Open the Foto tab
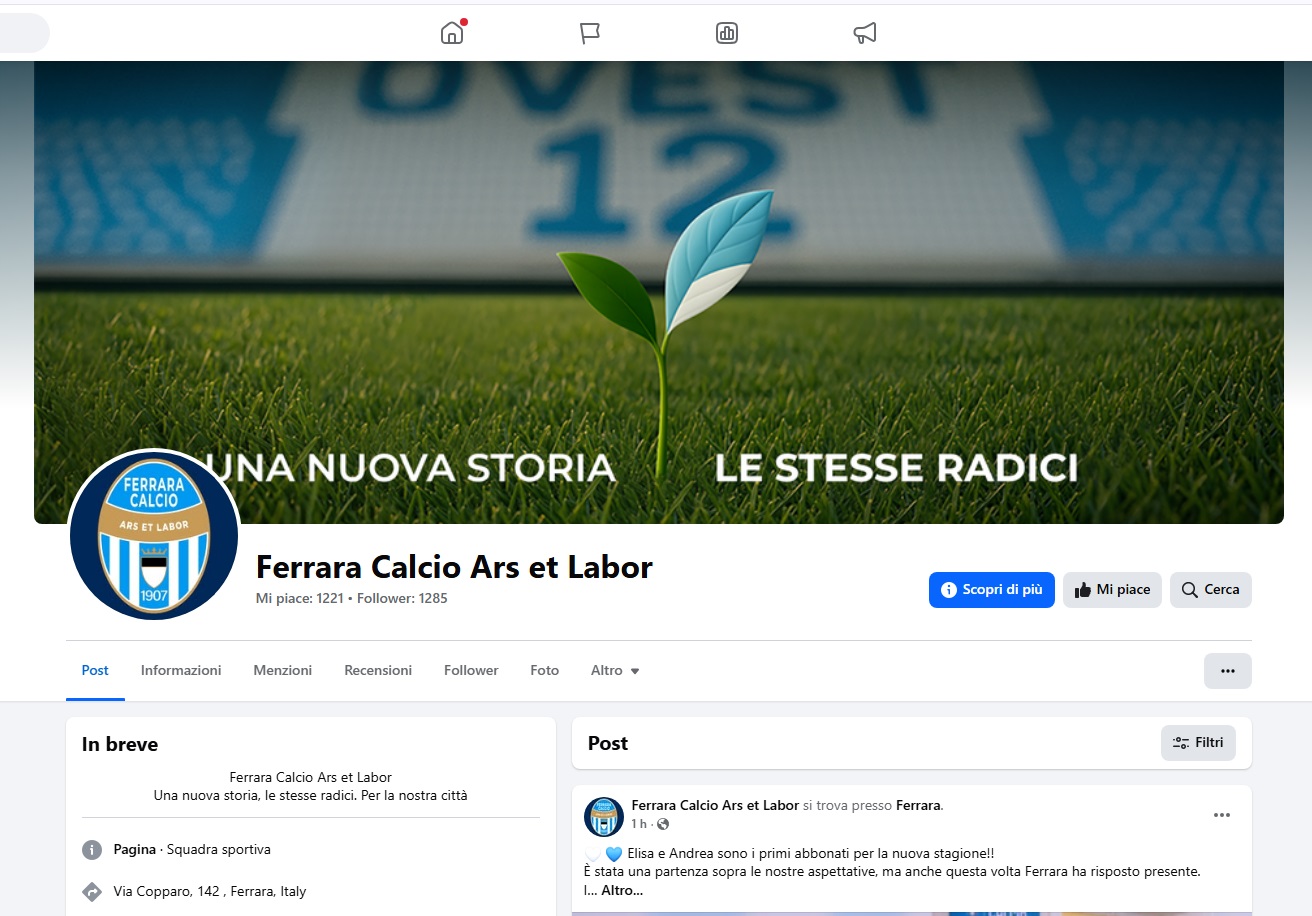This screenshot has width=1312, height=916. point(544,670)
